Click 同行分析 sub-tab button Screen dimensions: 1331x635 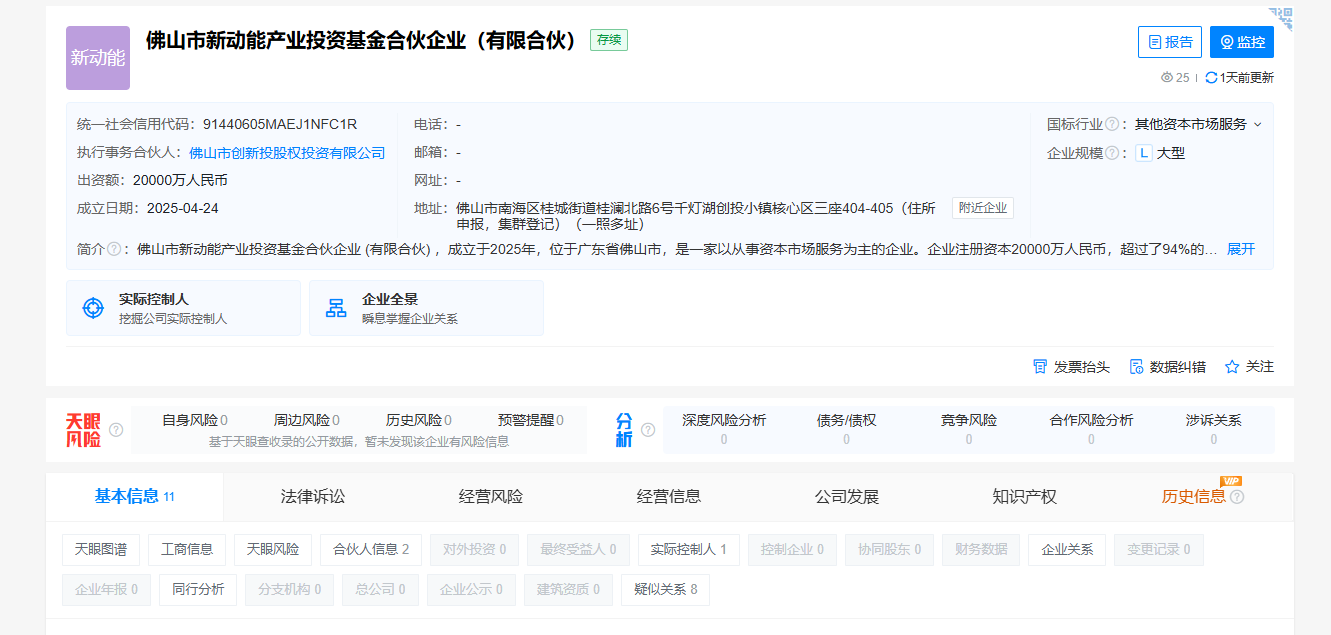point(198,590)
